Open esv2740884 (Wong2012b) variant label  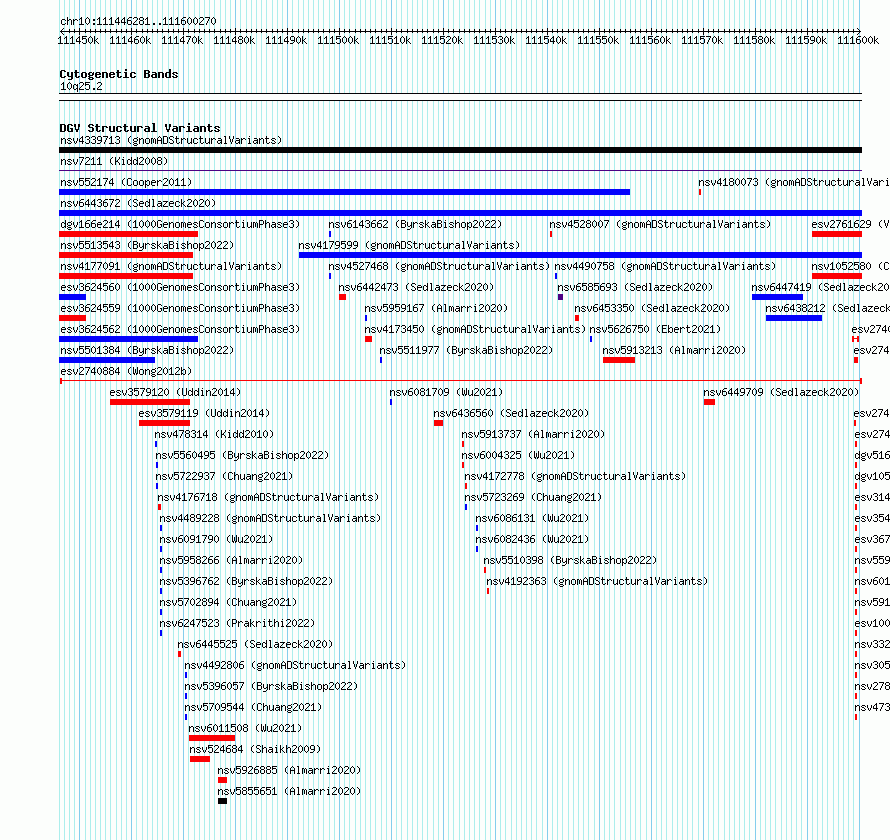(126, 371)
